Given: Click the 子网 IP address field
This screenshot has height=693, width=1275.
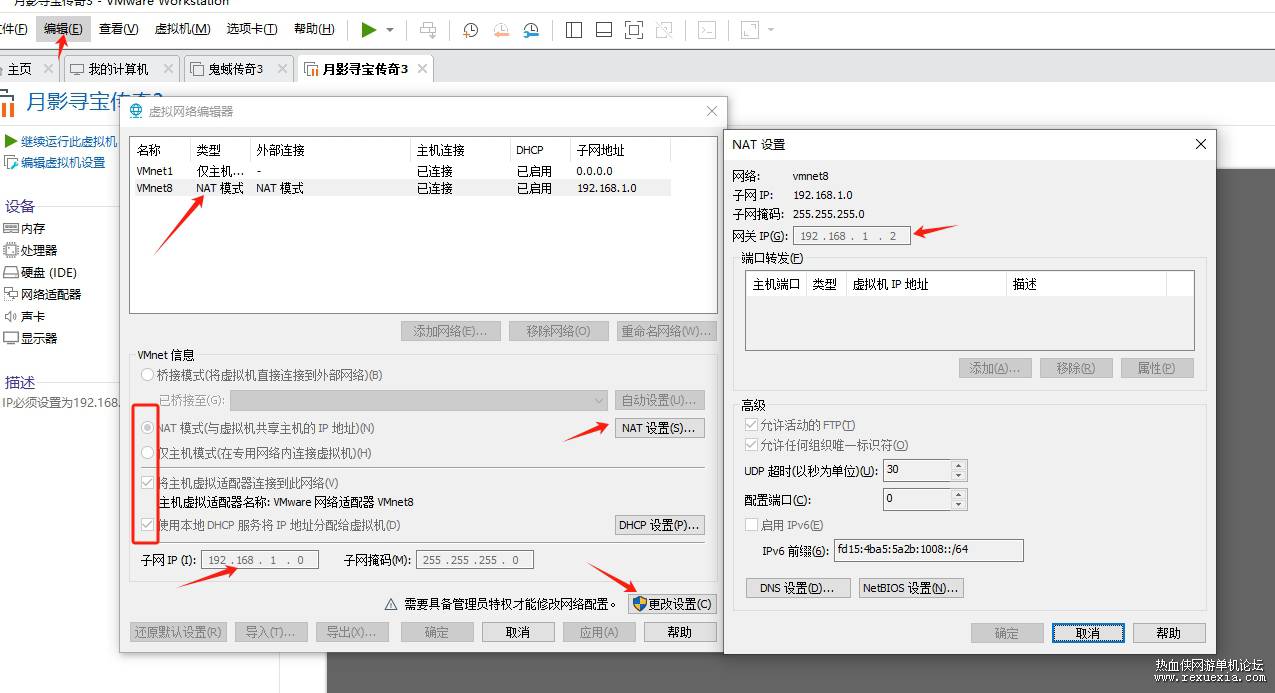Looking at the screenshot, I should tap(260, 560).
